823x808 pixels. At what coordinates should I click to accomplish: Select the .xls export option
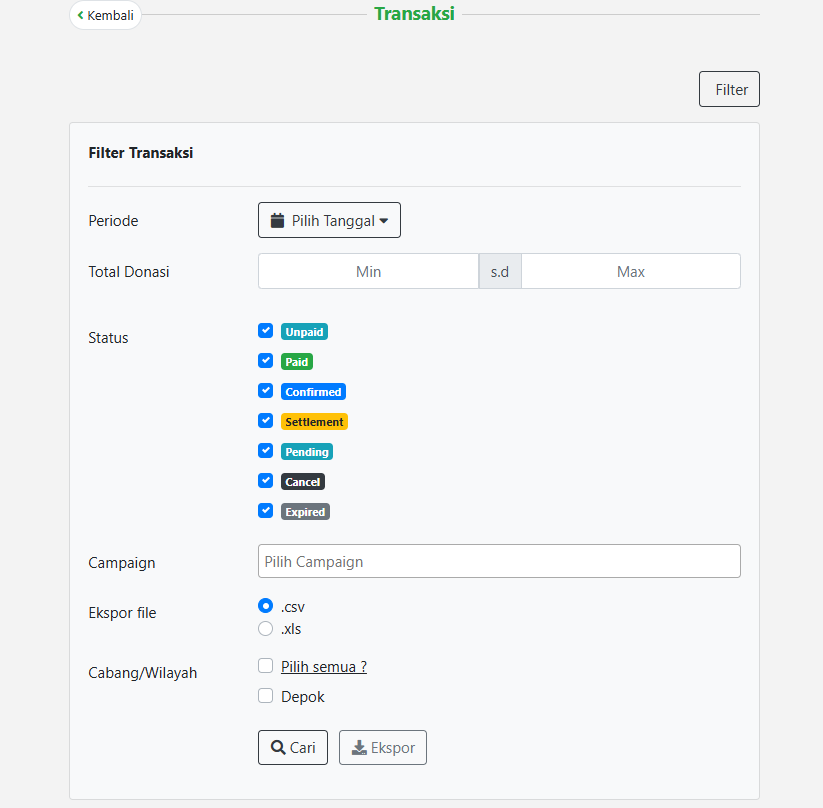tap(265, 629)
